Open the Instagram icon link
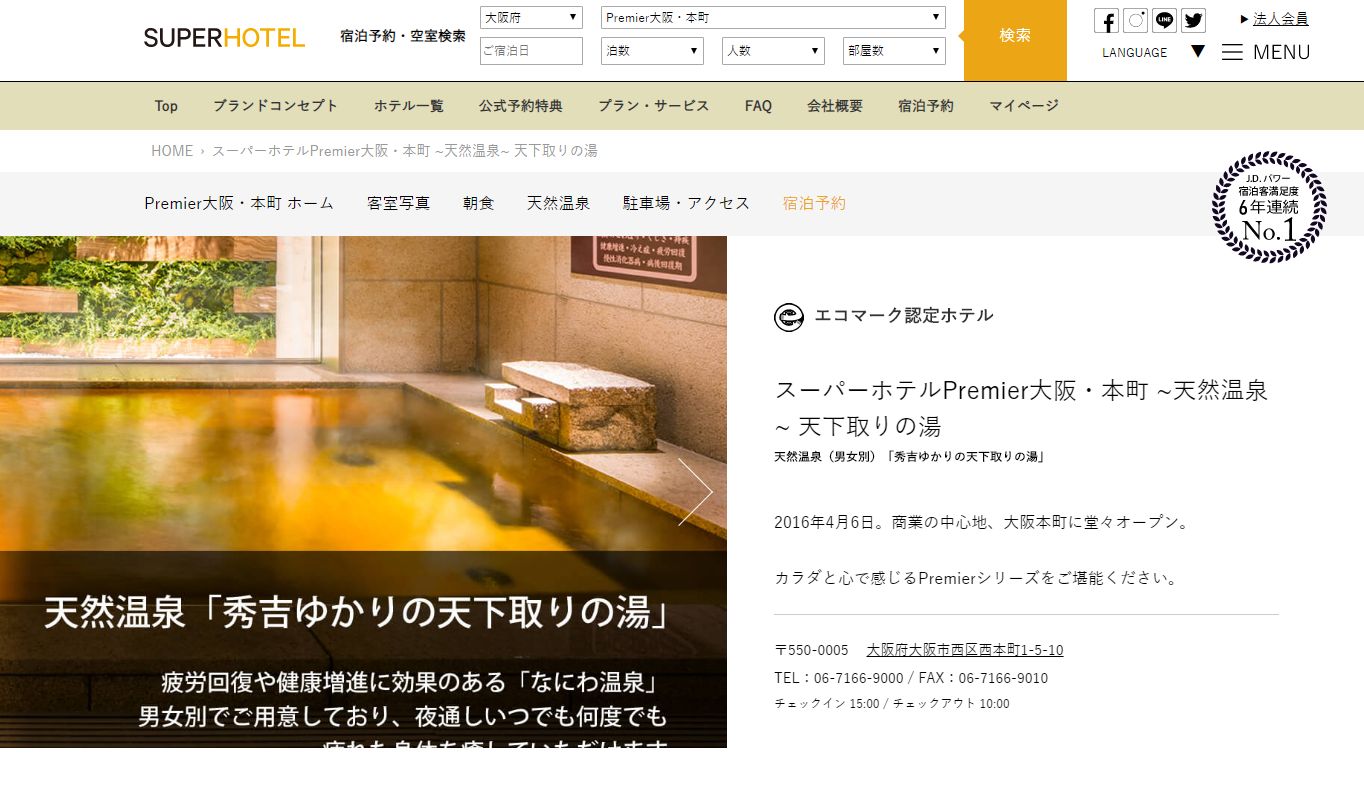Image resolution: width=1364 pixels, height=785 pixels. point(1135,21)
